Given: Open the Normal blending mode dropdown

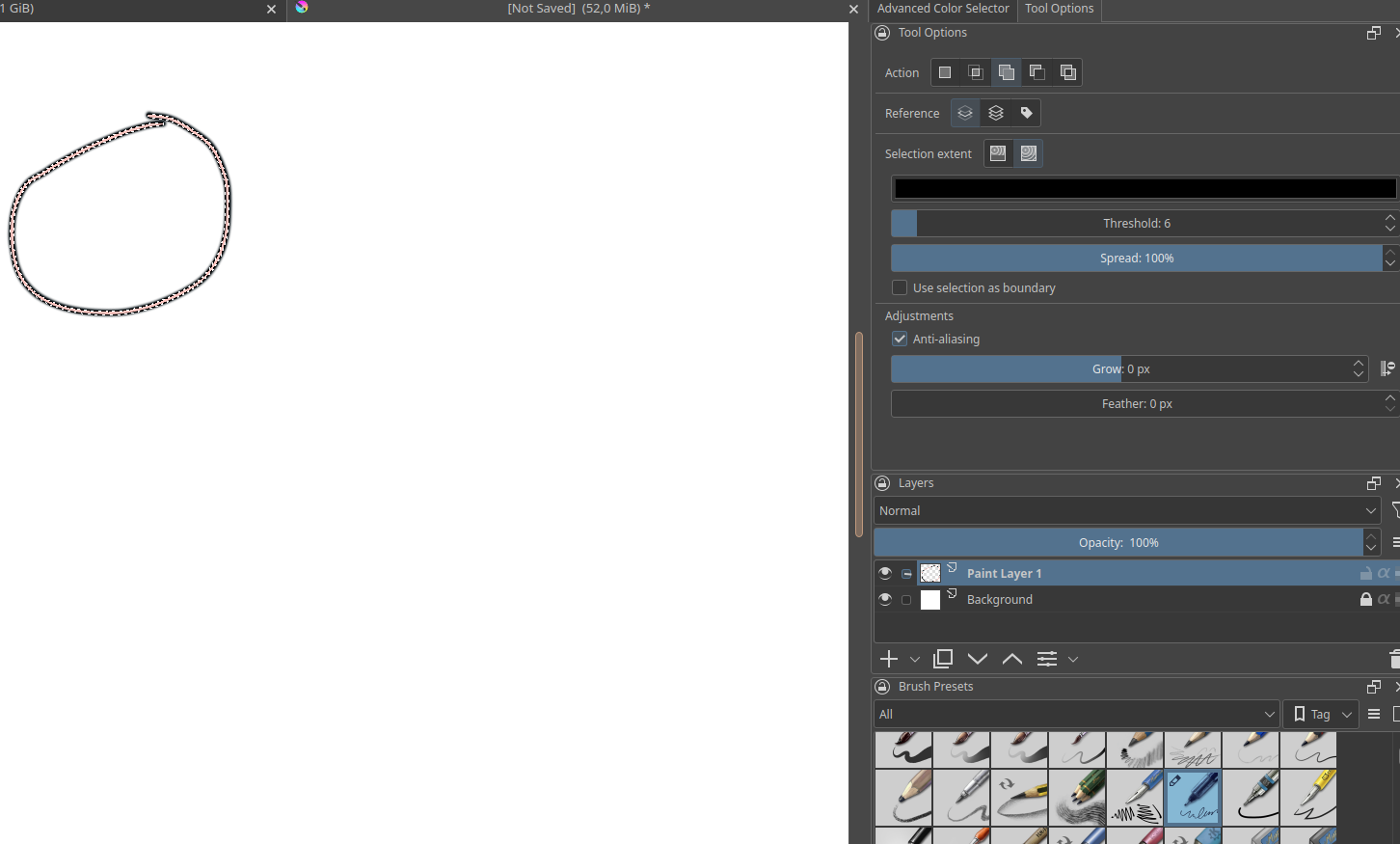Looking at the screenshot, I should 1126,510.
